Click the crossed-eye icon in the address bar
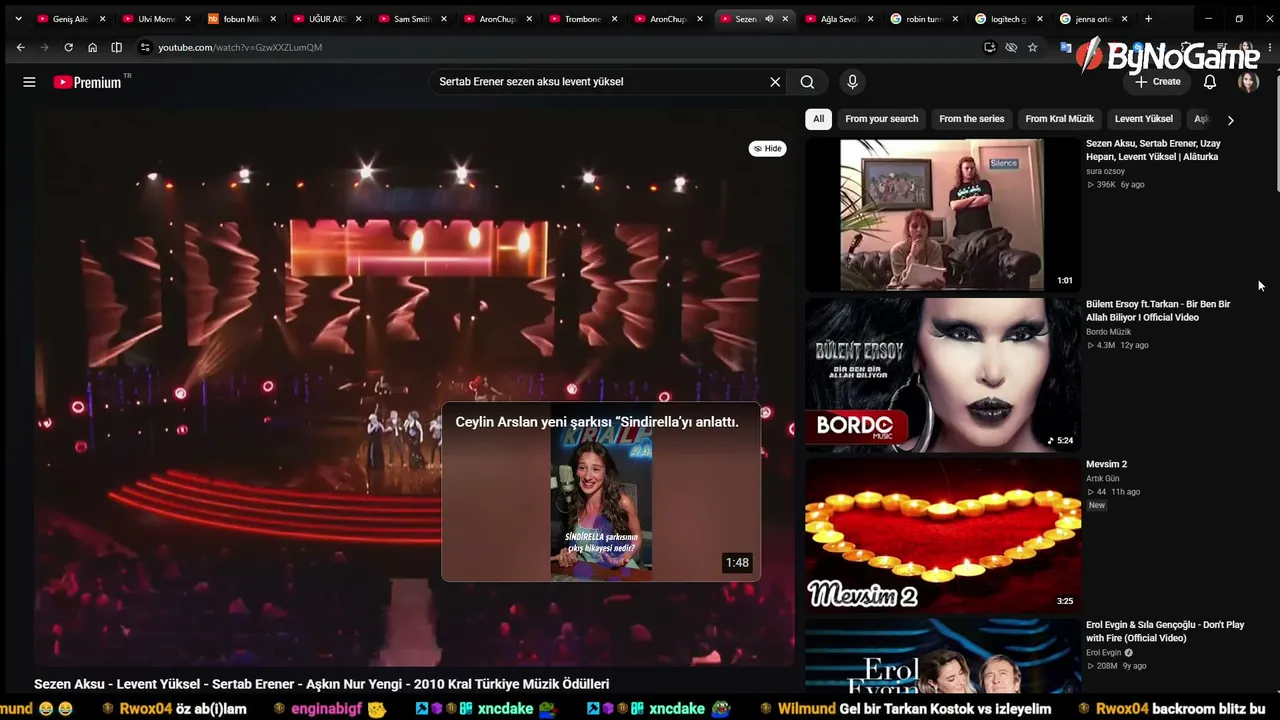 click(x=1011, y=47)
